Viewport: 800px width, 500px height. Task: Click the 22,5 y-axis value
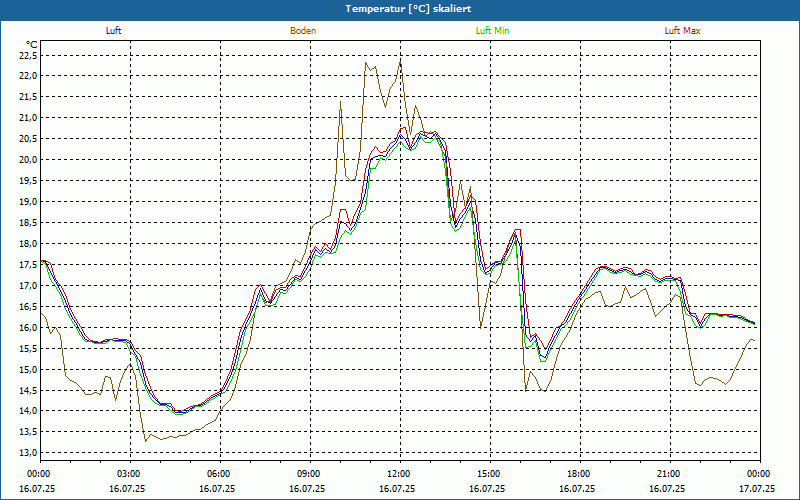tap(28, 55)
